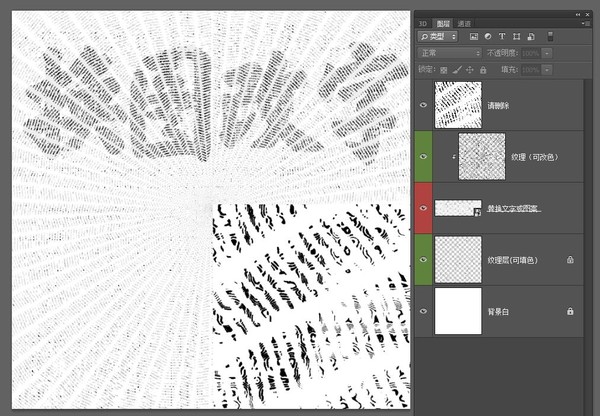Open the 类型 filter type dropdown
This screenshot has width=600, height=416.
(438, 37)
